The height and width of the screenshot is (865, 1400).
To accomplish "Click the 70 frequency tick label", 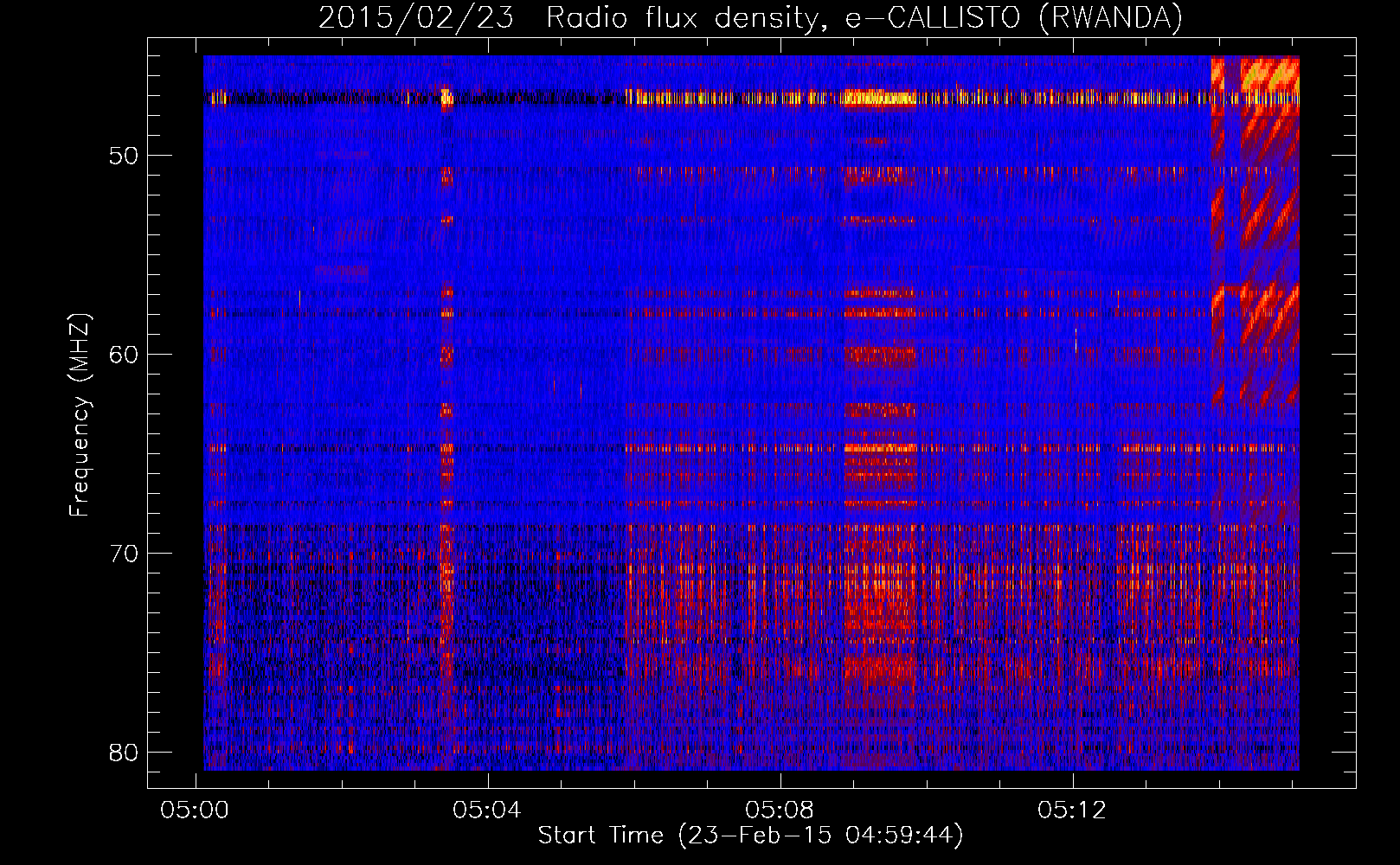I will 124,554.
